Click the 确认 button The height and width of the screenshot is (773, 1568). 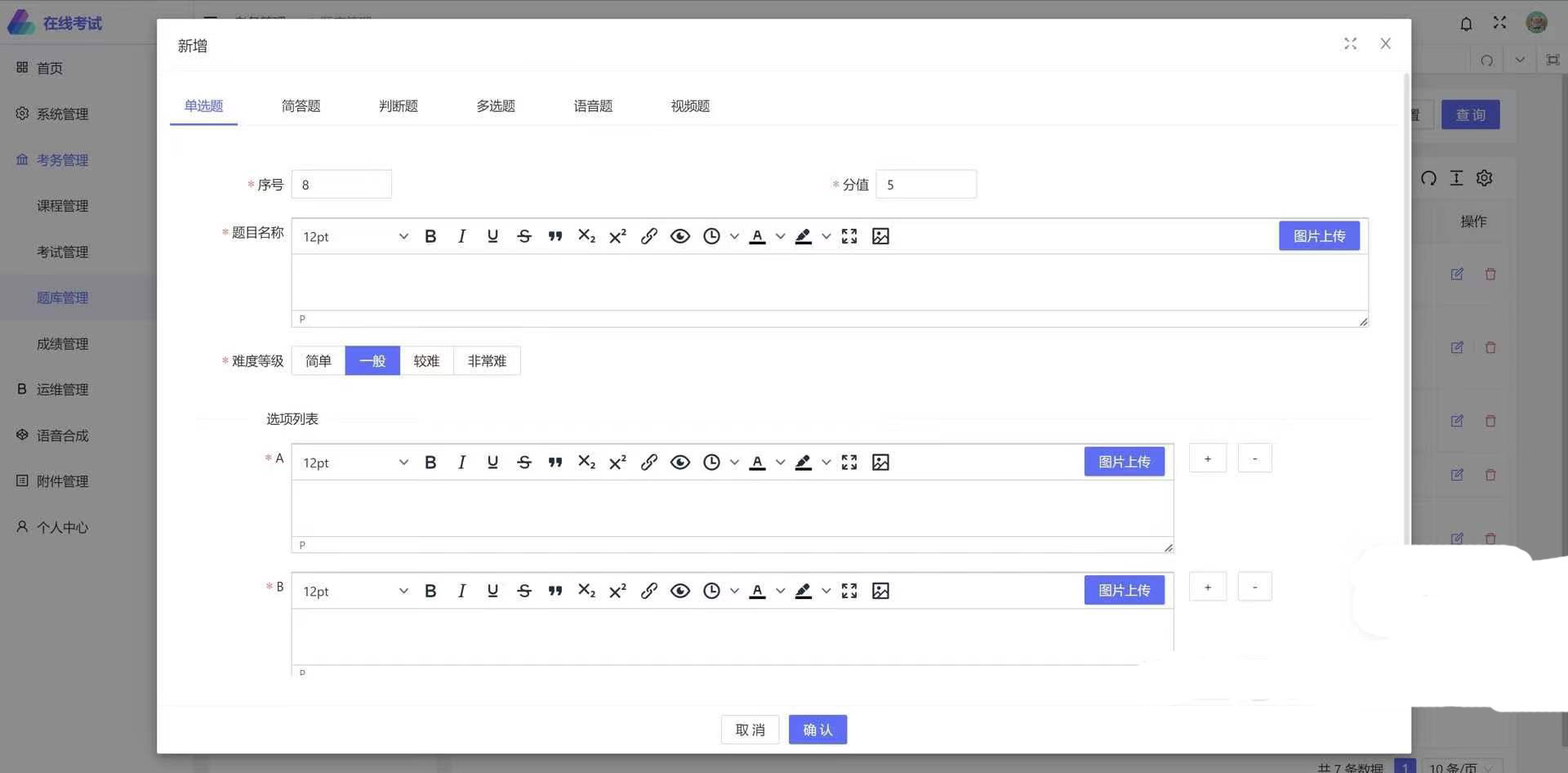tap(817, 730)
